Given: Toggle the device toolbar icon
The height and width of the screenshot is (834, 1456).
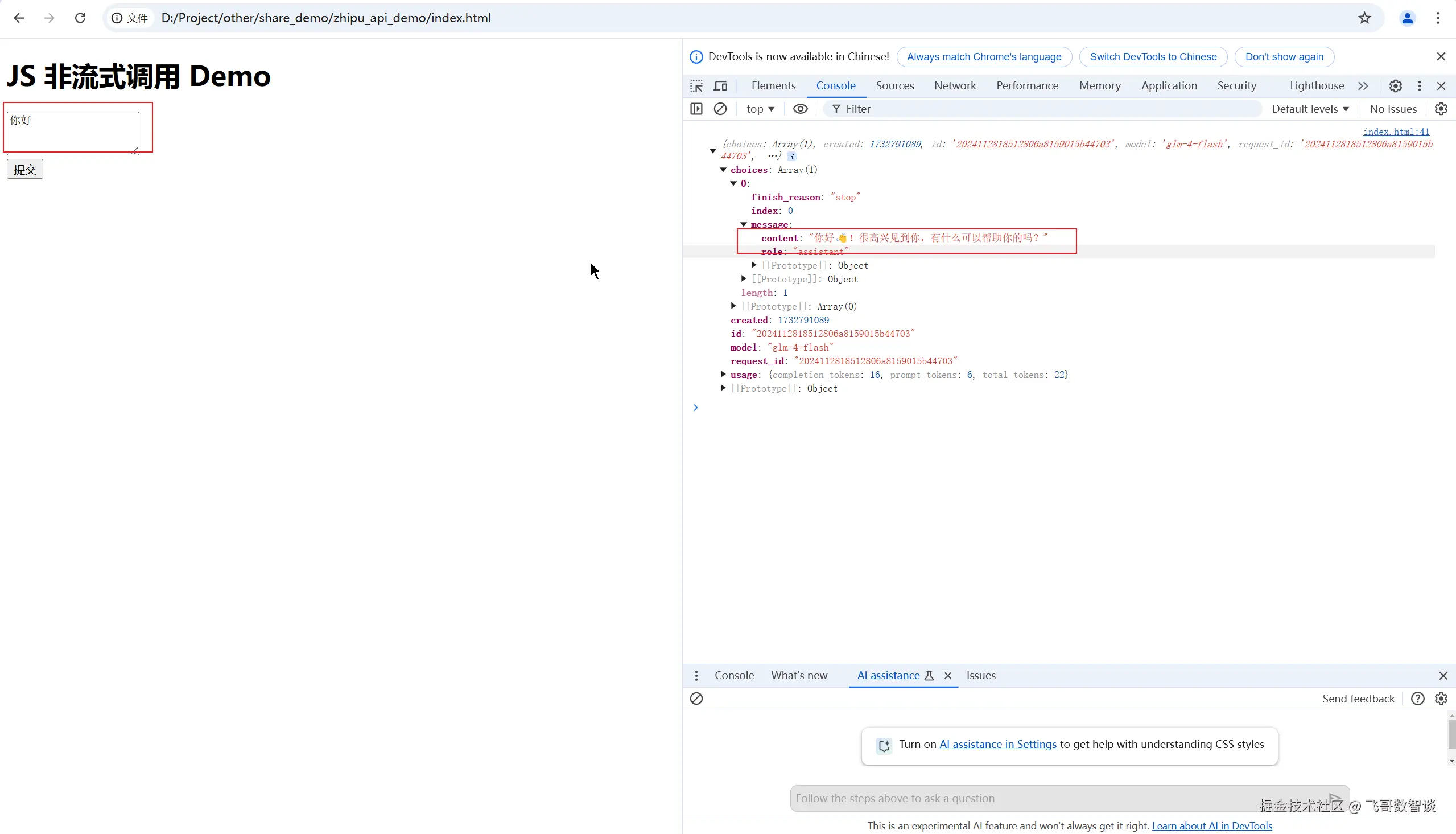Looking at the screenshot, I should (x=720, y=86).
